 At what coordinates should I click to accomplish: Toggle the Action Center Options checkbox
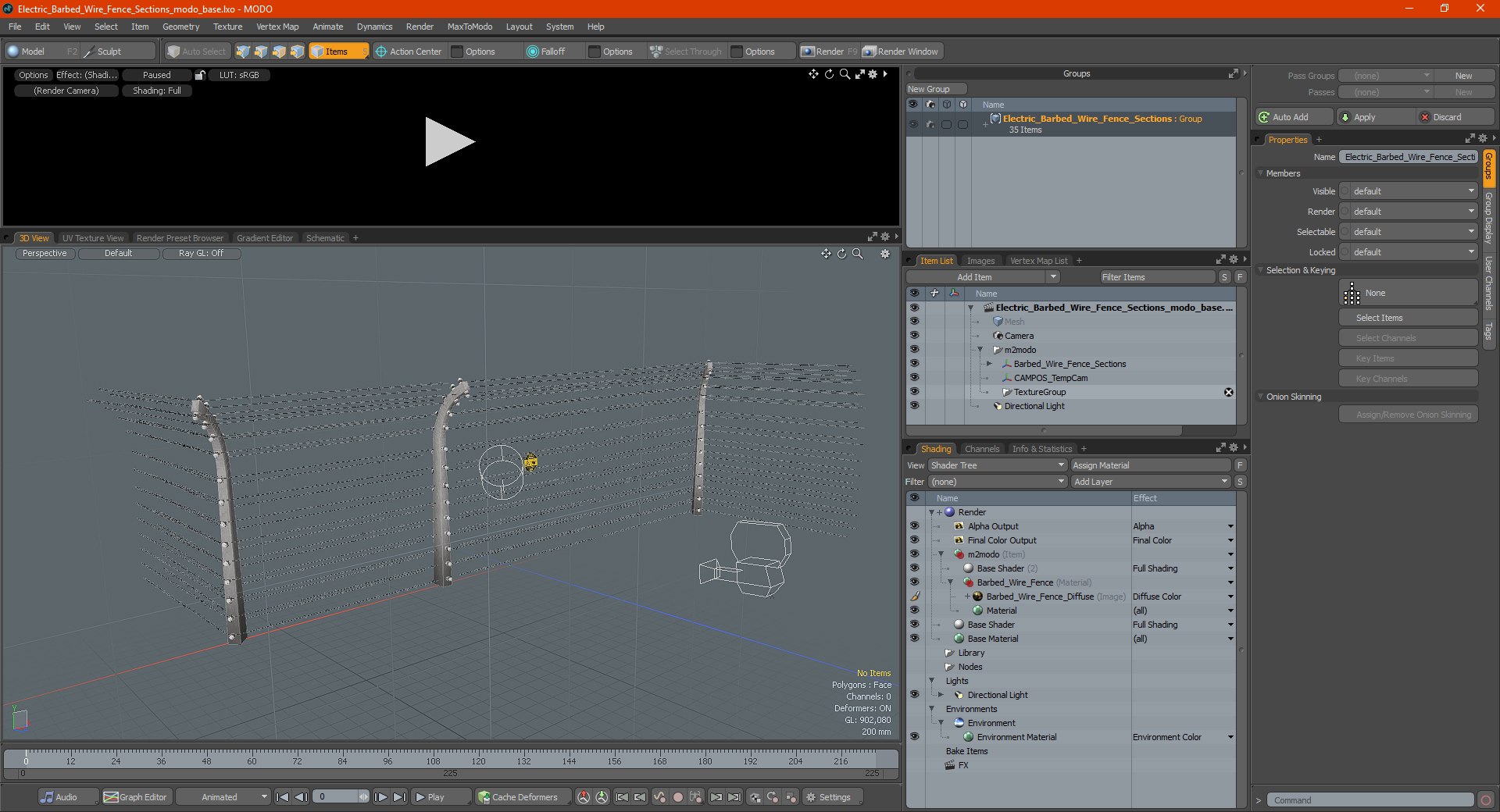458,52
